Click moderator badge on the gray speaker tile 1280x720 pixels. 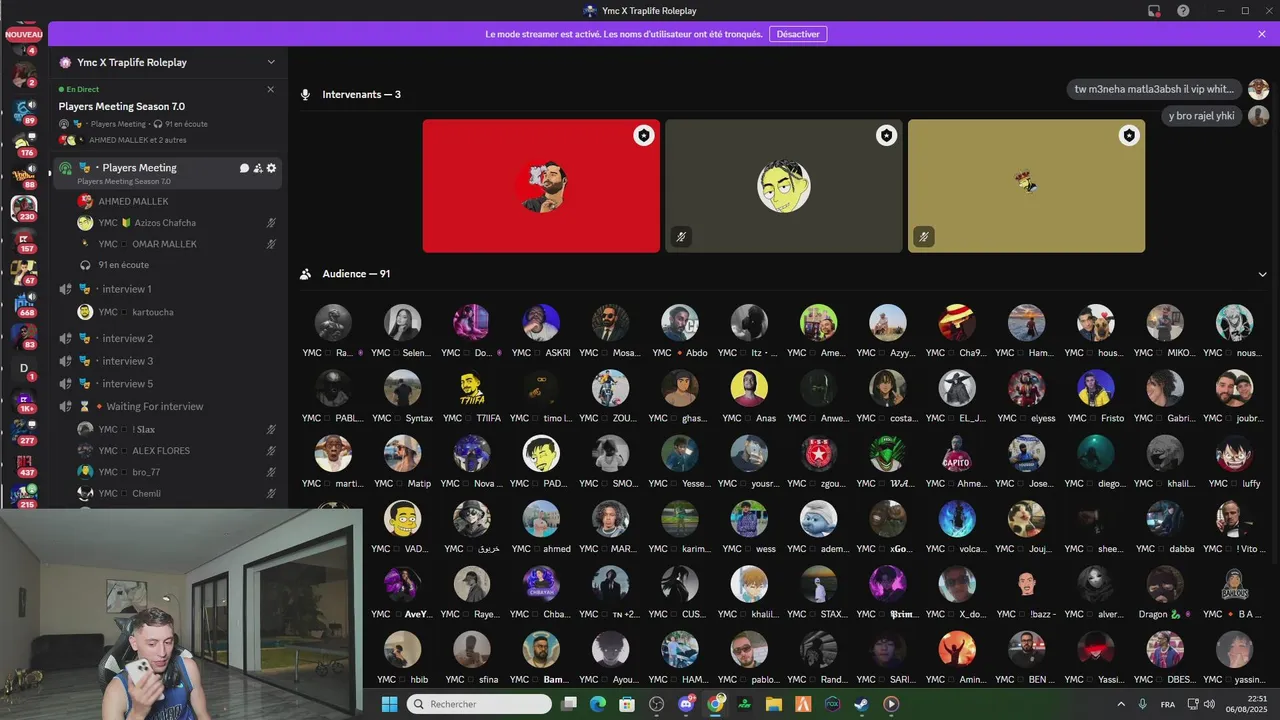(886, 135)
